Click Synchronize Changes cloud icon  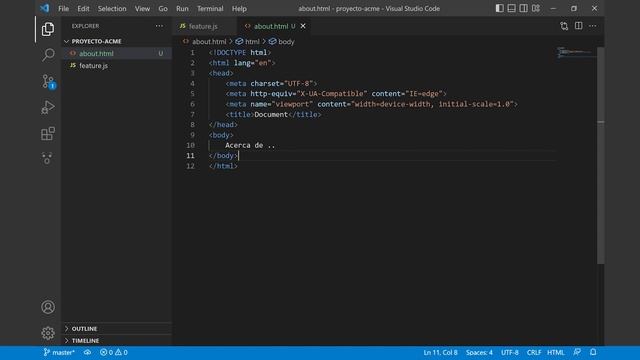point(87,352)
